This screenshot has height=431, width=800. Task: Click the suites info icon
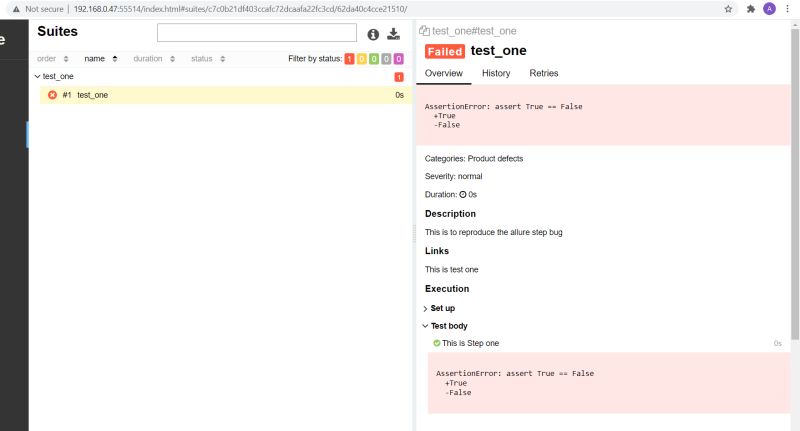(x=373, y=34)
